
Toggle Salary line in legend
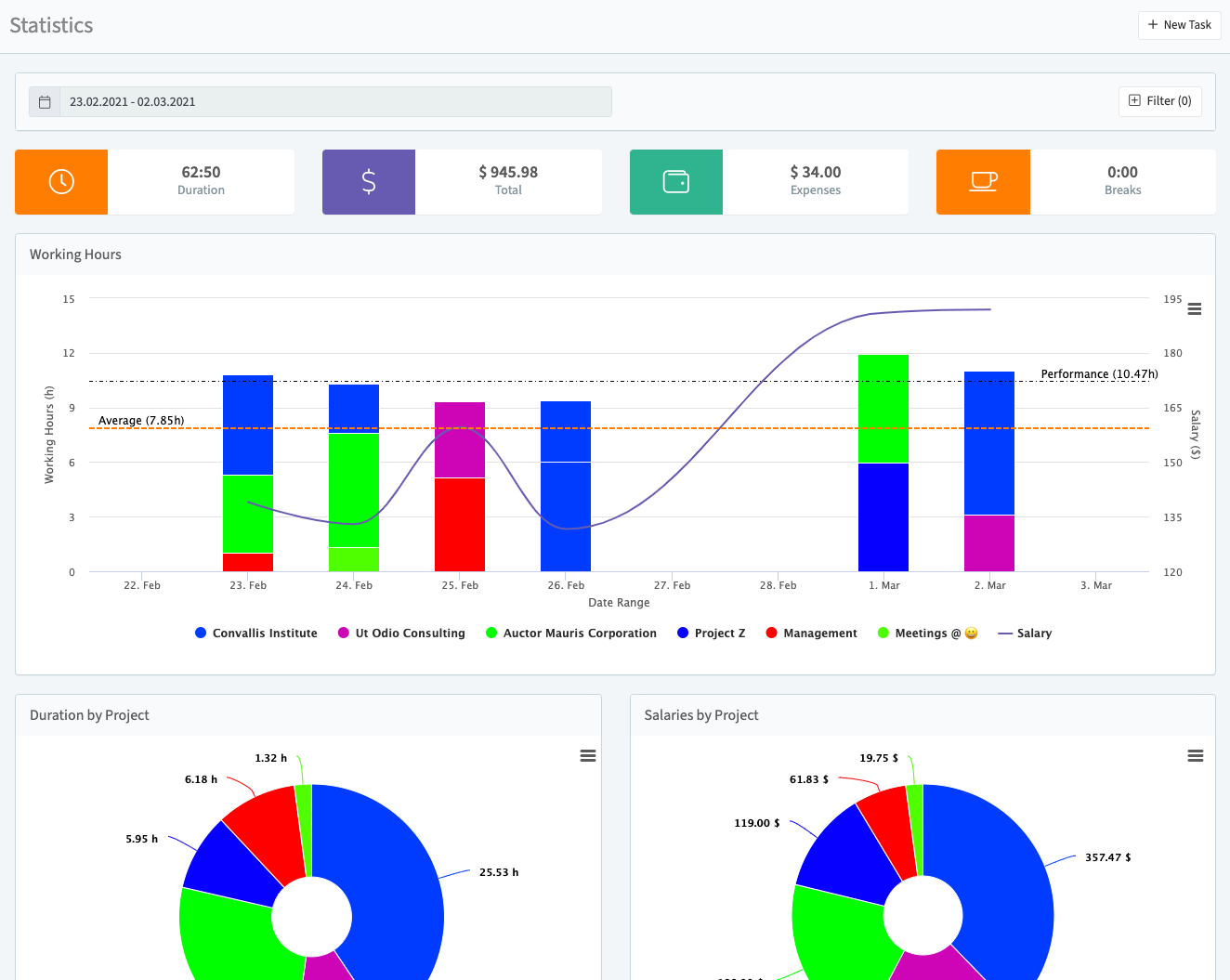pyautogui.click(x=1025, y=634)
